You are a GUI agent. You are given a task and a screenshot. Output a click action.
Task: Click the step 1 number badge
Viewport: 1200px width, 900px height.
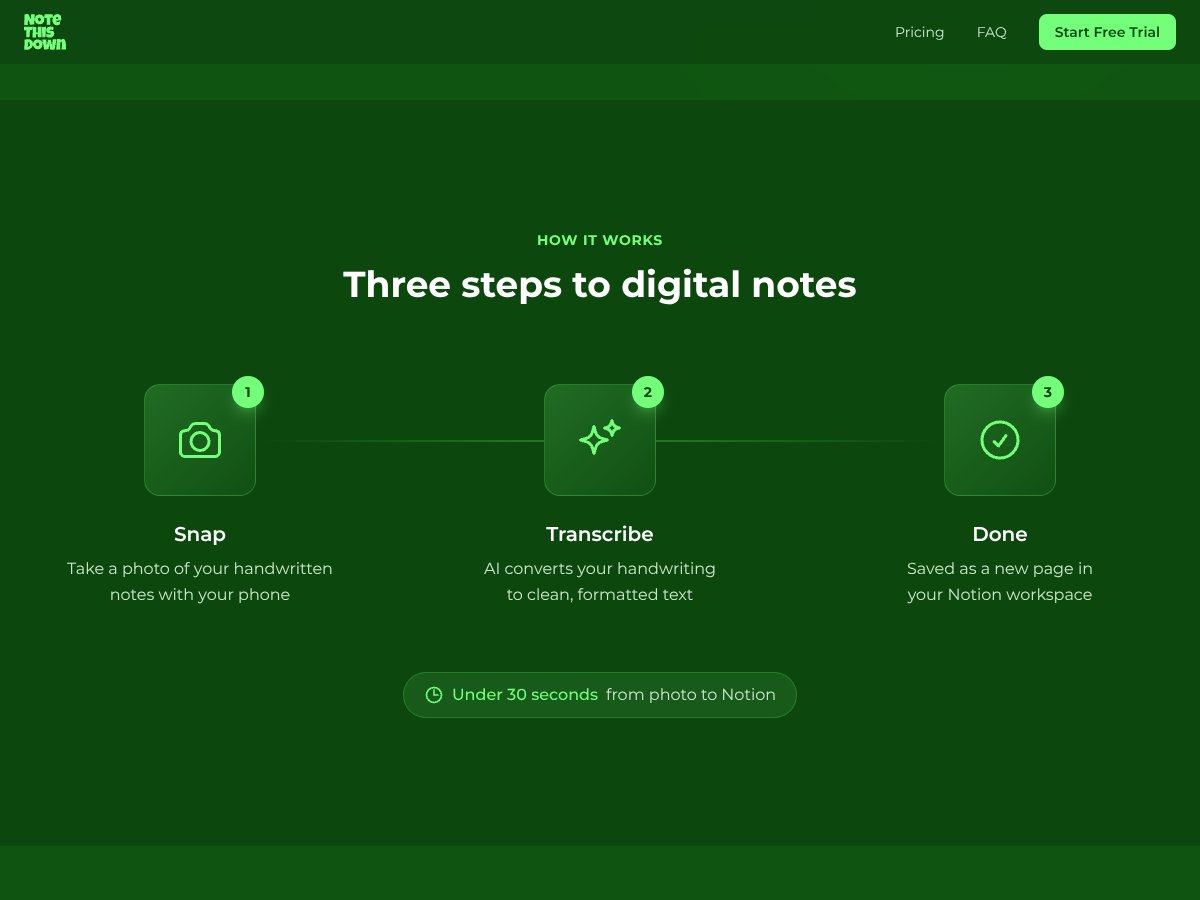(248, 392)
